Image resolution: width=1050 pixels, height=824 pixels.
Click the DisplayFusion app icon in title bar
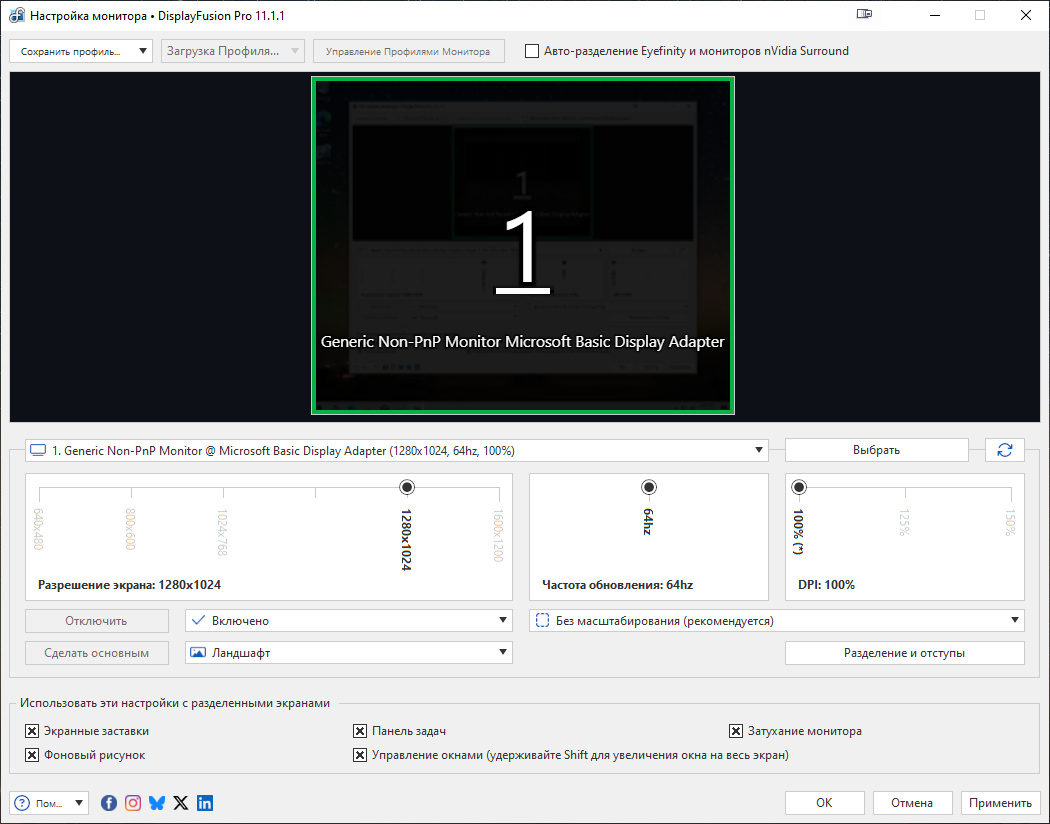16,16
